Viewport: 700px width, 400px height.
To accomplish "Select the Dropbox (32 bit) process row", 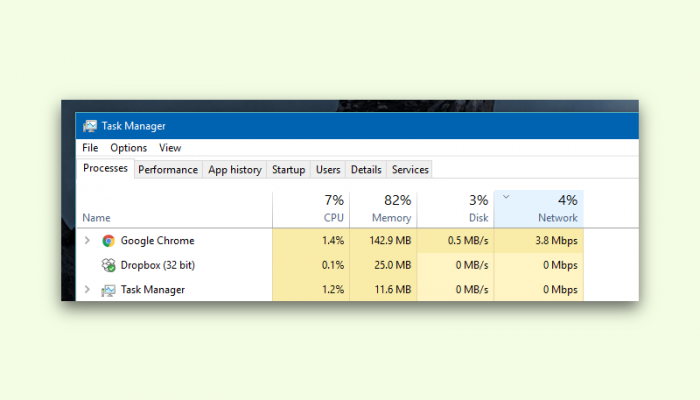I will tap(357, 265).
